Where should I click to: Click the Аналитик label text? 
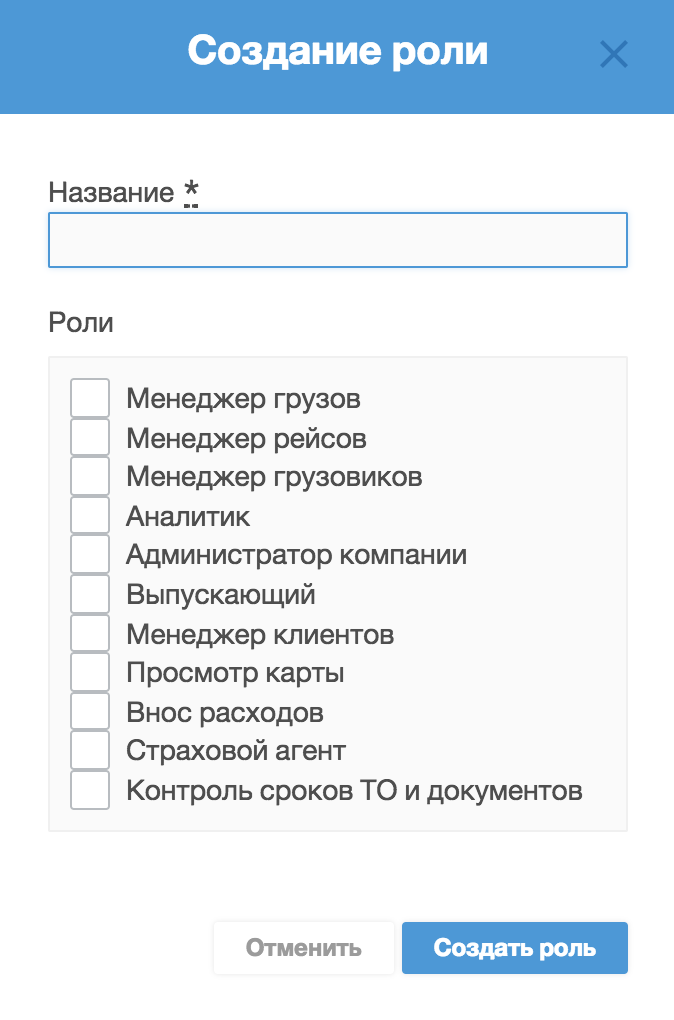188,517
